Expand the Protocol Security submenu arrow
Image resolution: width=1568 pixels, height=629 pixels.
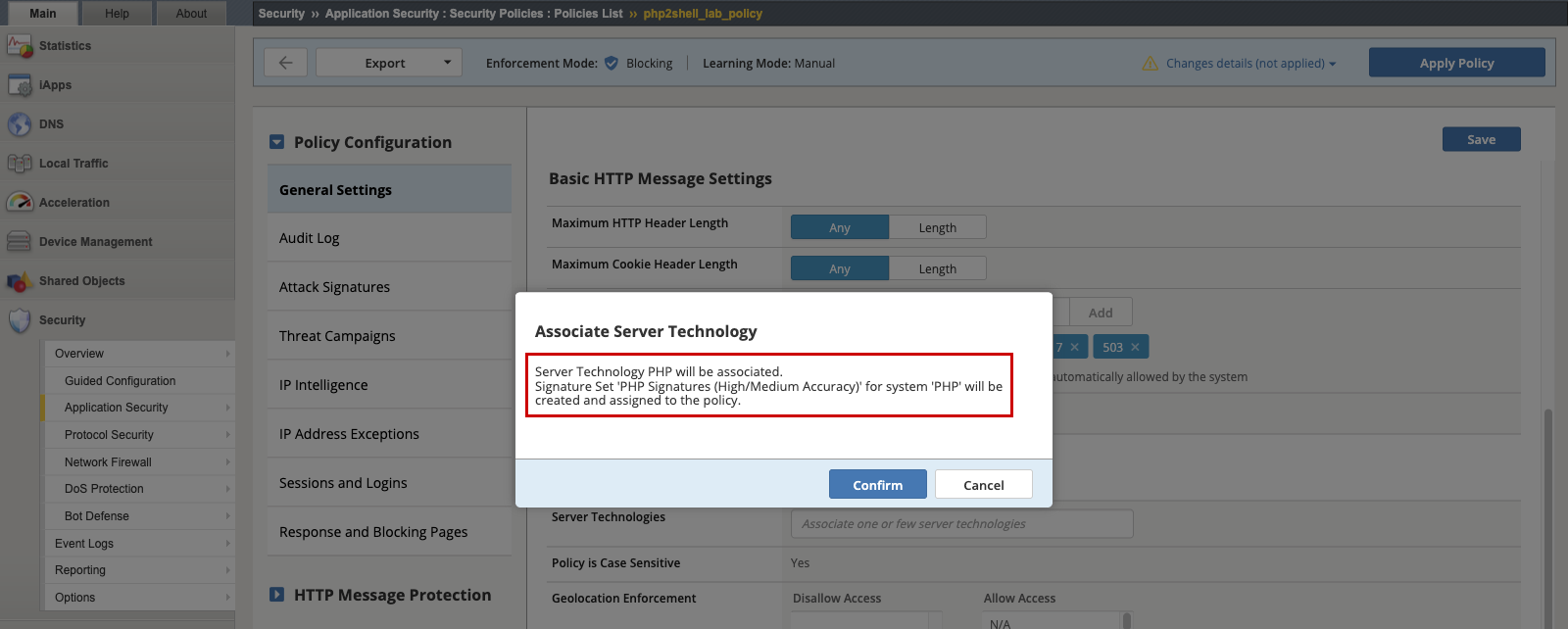click(x=228, y=435)
